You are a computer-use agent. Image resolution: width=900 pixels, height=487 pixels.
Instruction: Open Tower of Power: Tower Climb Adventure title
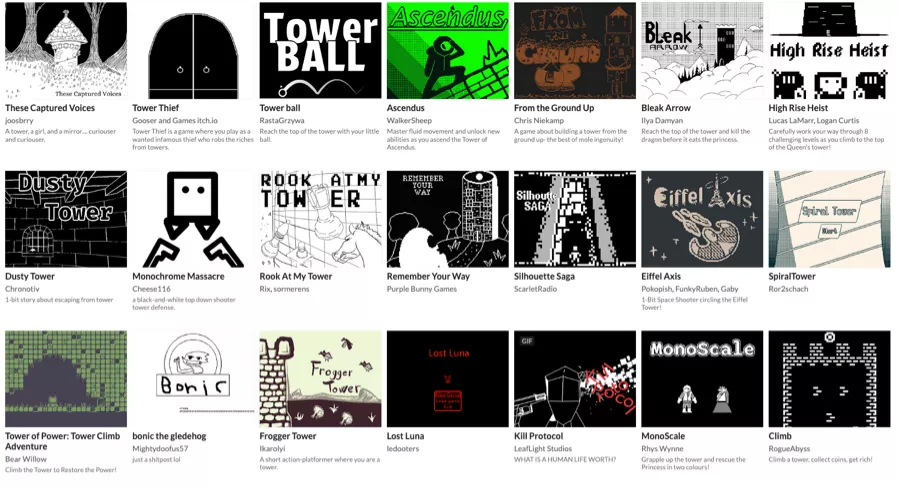coord(63,441)
